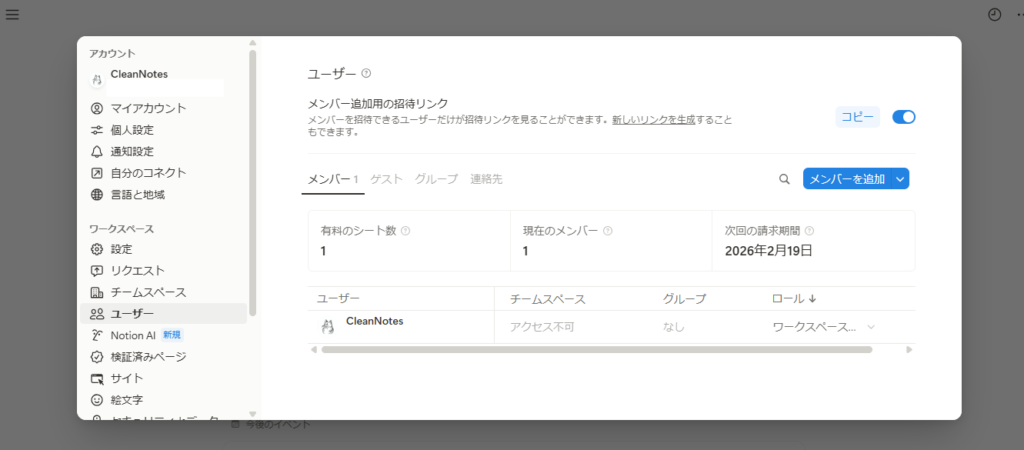Click the リクエスト upload-box icon
Image resolution: width=1024 pixels, height=450 pixels.
pyautogui.click(x=97, y=270)
